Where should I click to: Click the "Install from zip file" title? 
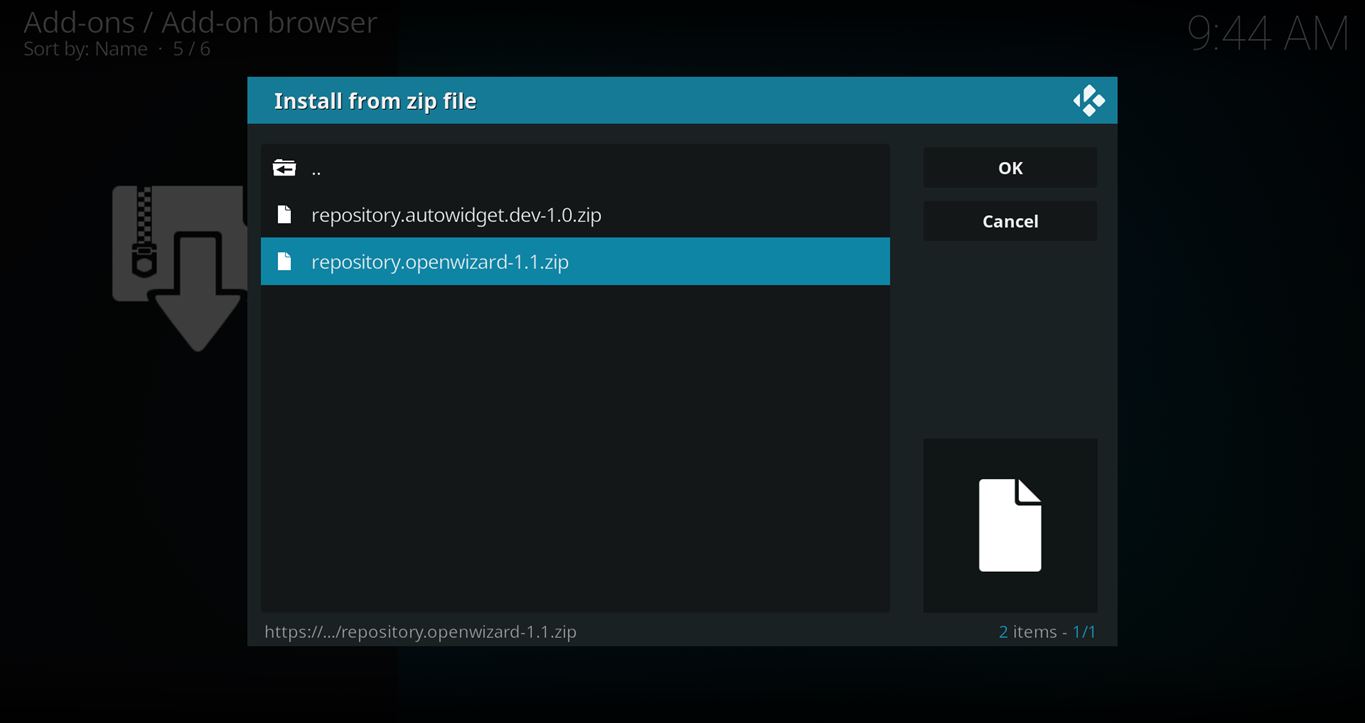coord(375,101)
